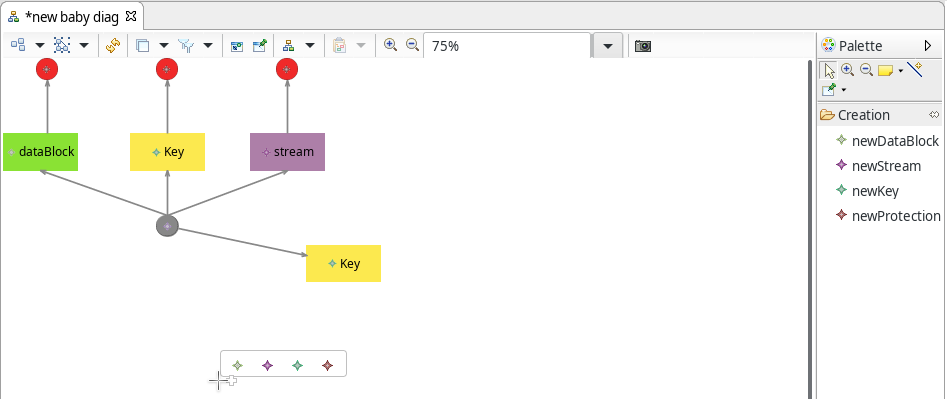
Task: Select the Pin tool in the Palette
Action: tap(829, 90)
